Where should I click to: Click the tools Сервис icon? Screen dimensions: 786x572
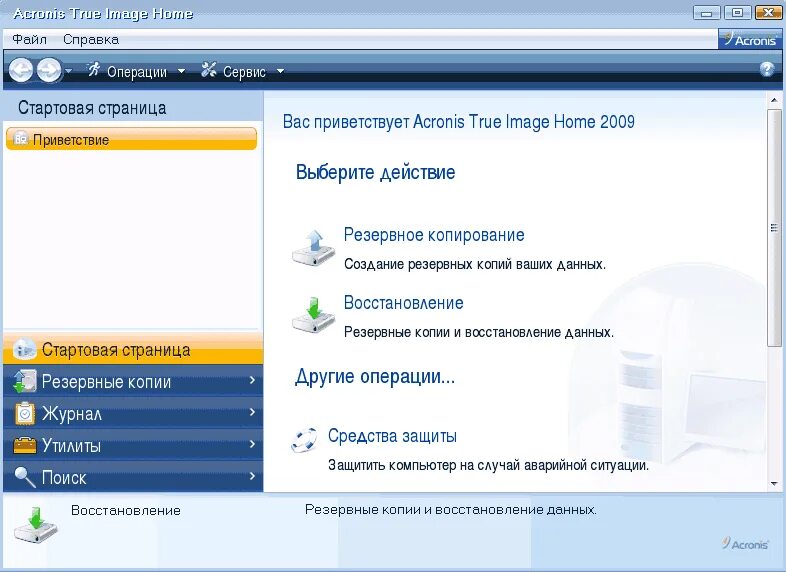pyautogui.click(x=209, y=70)
